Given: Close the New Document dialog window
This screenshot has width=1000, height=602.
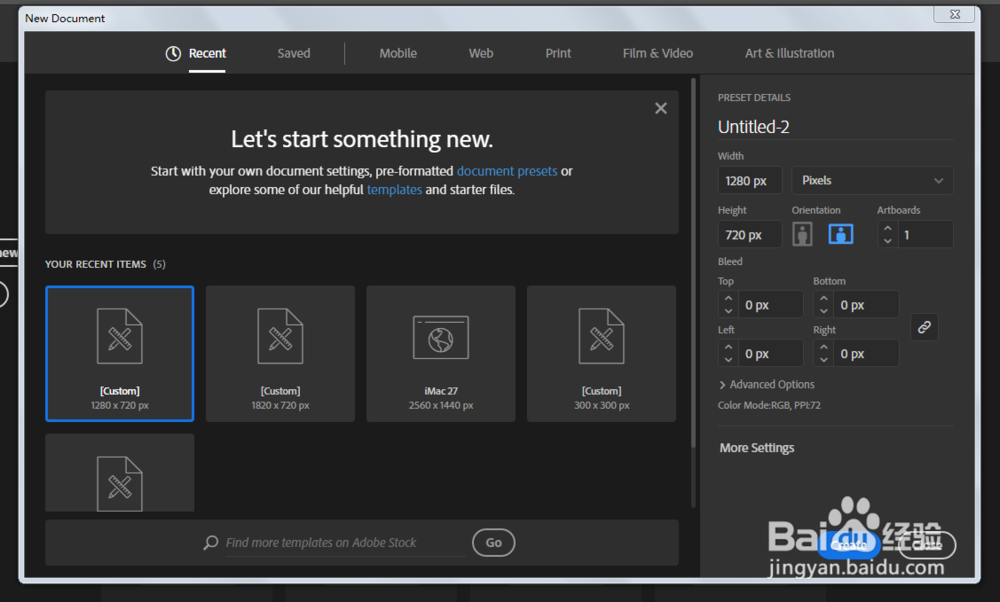Looking at the screenshot, I should click(954, 14).
